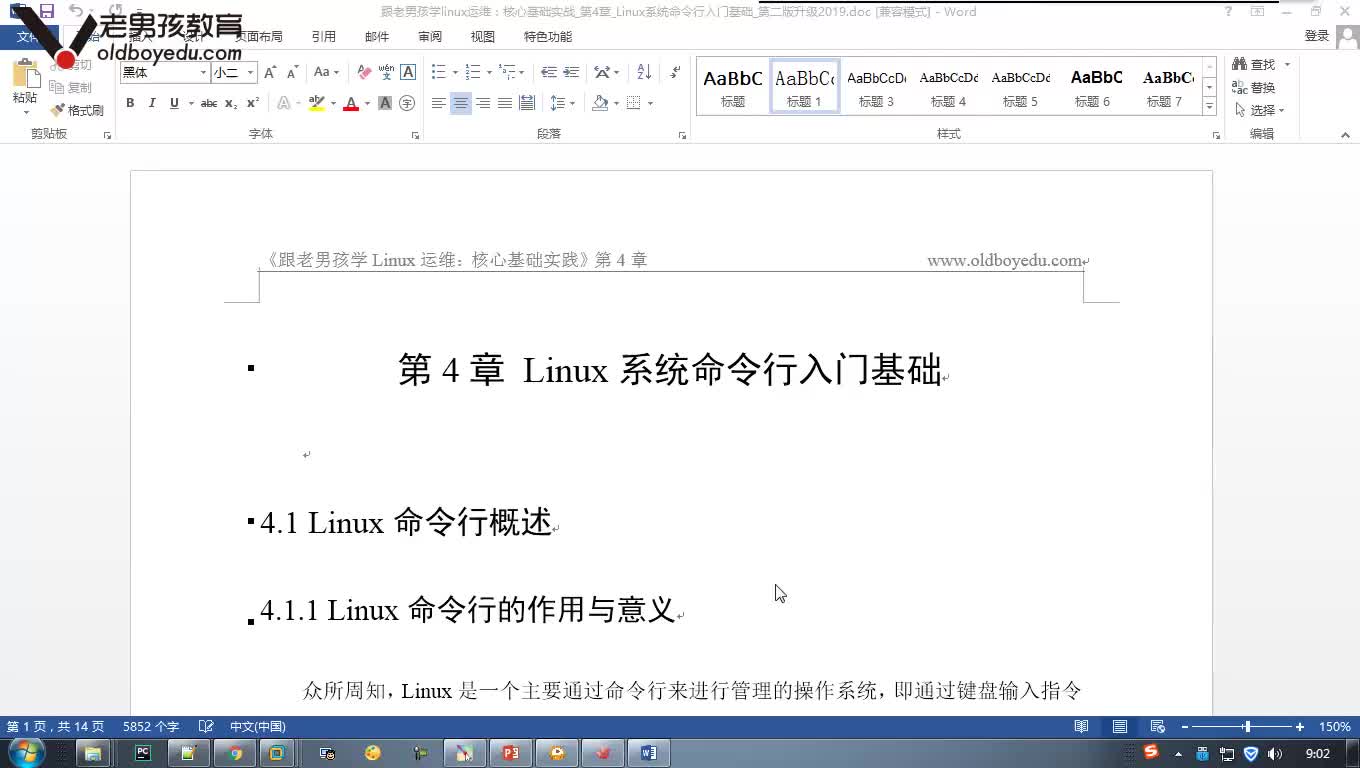
Task: Open PowerPoint from the taskbar
Action: click(x=511, y=753)
